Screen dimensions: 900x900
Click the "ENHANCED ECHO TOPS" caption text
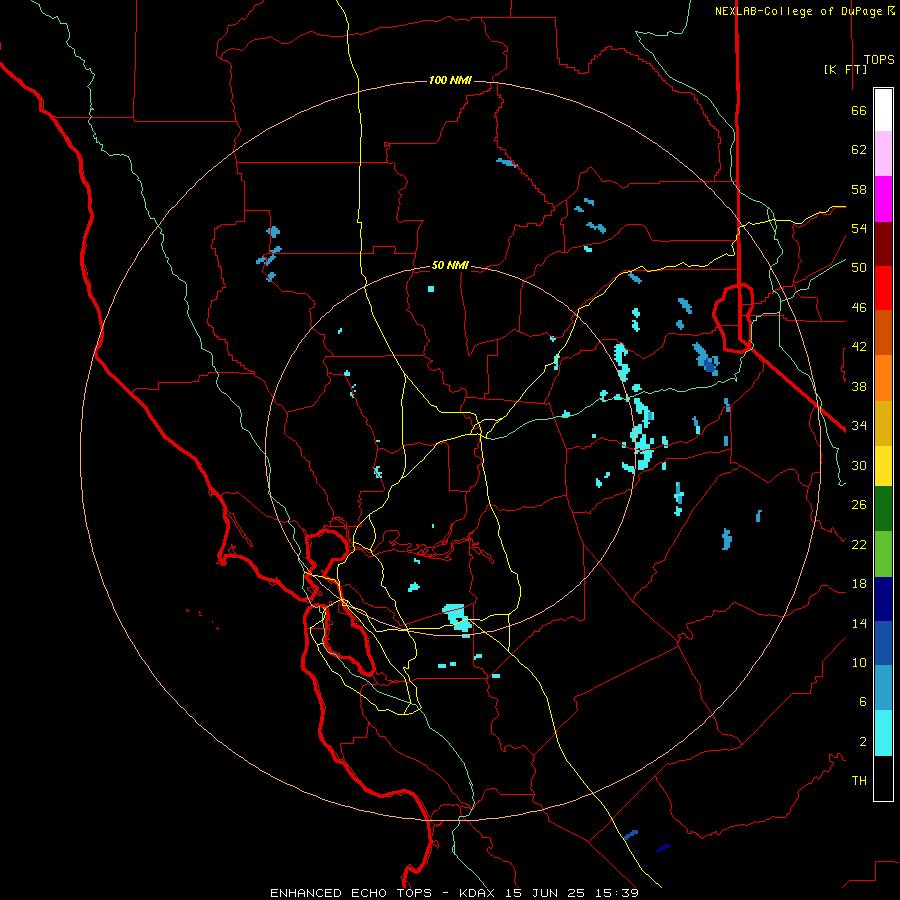click(351, 893)
